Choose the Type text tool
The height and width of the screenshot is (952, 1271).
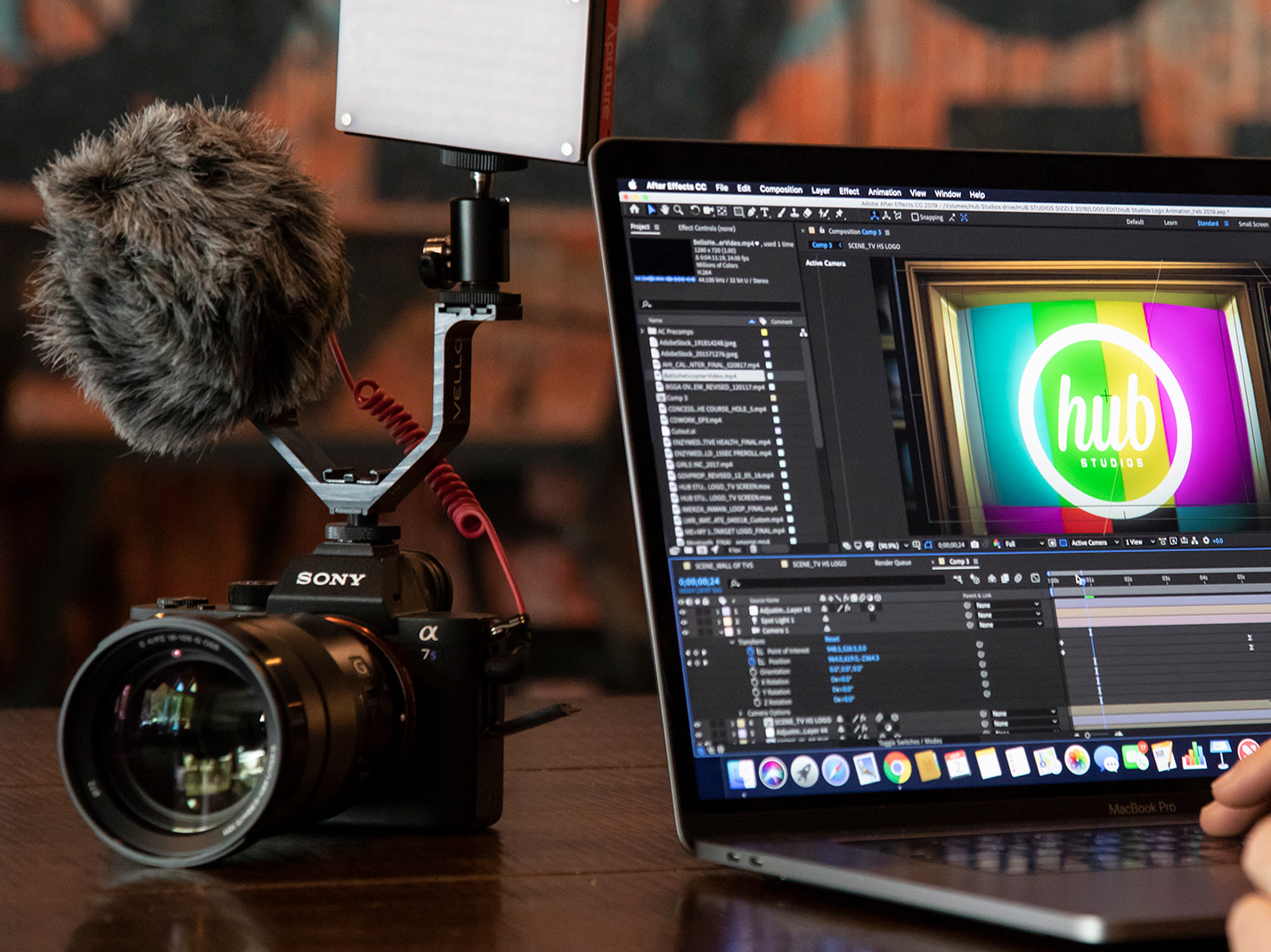click(x=764, y=213)
